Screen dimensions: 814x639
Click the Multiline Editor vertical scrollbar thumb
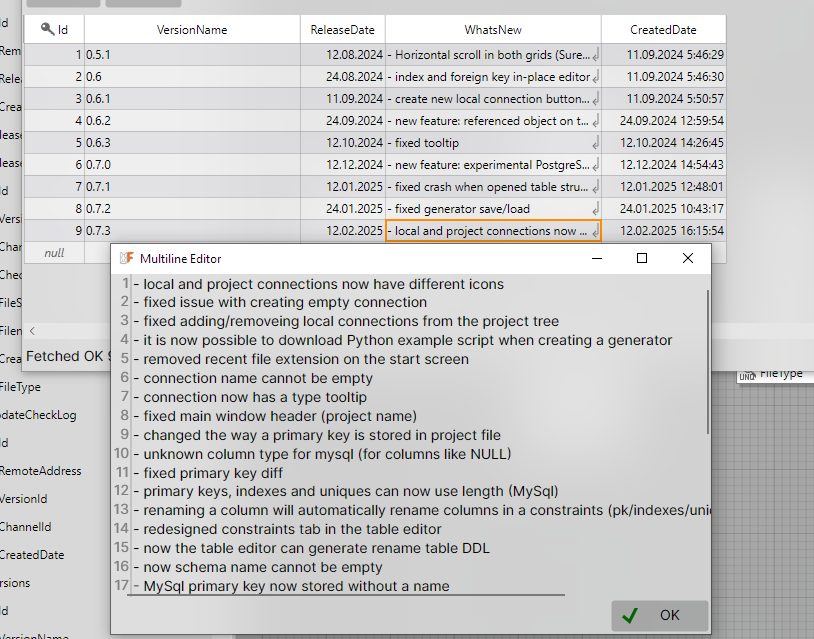[708, 362]
